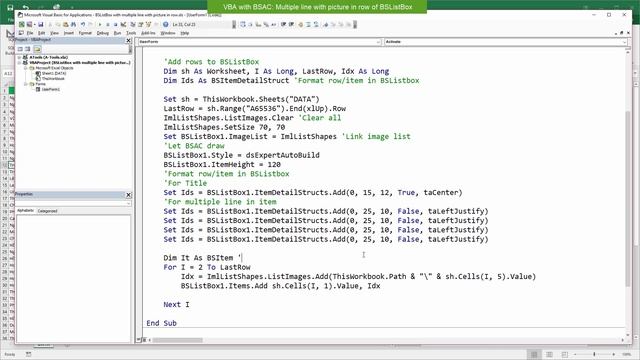Screen dimensions: 640x360
Task: Toggle Folders in the Project Explorer panel
Action: click(37, 49)
